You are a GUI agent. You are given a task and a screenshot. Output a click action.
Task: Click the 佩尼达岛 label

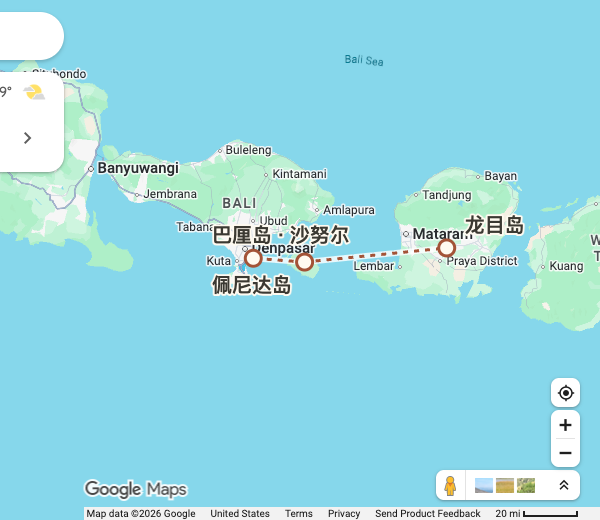[252, 285]
